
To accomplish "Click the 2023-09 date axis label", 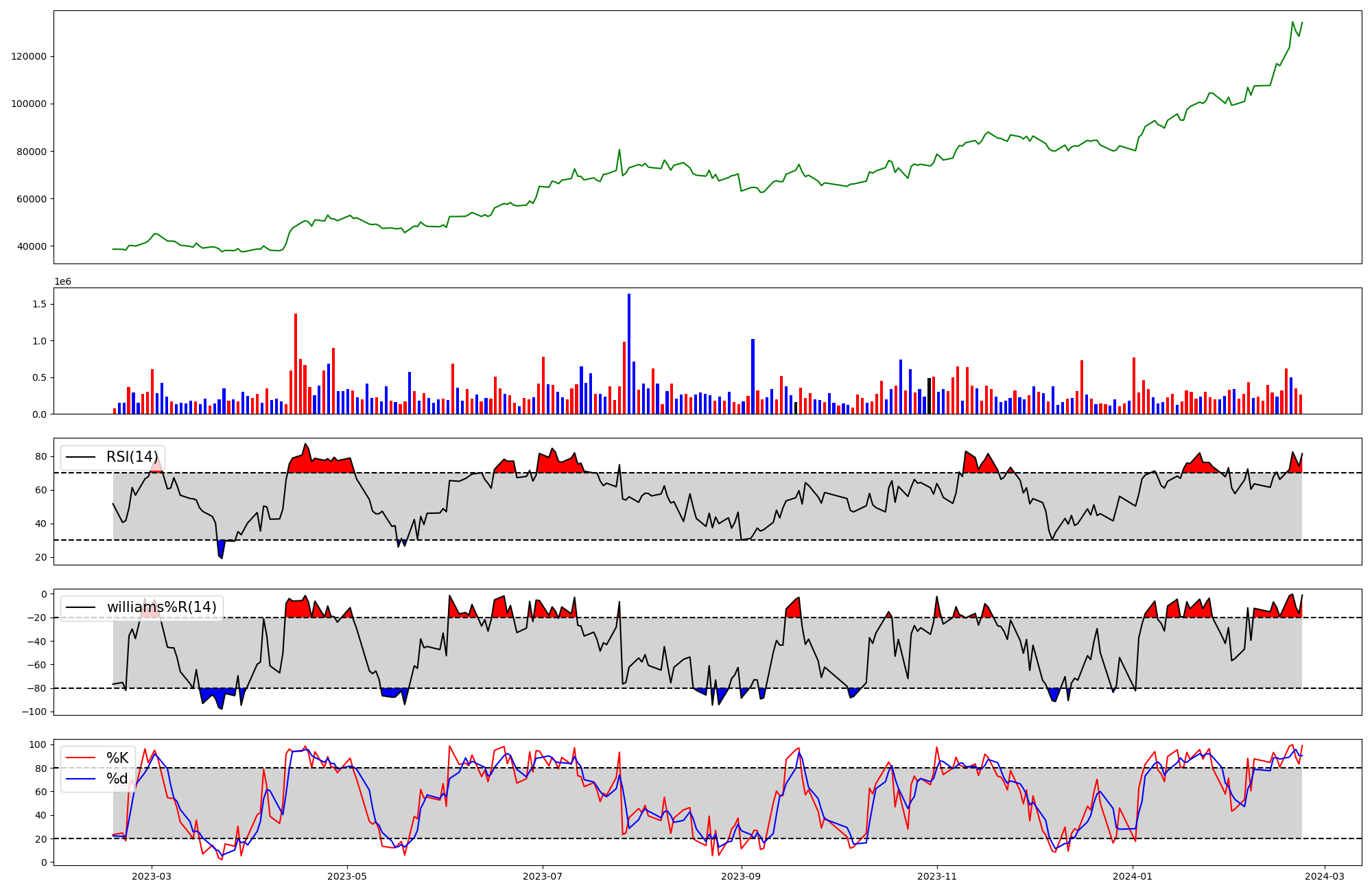I will (x=742, y=876).
